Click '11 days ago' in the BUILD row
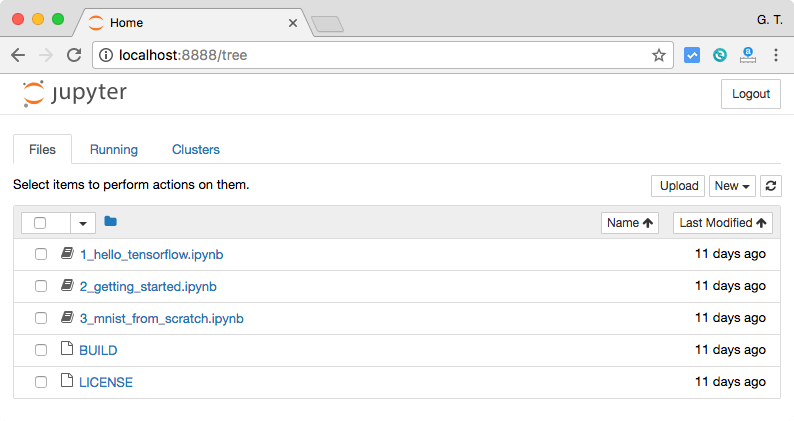Viewport: 794px width, 421px height. click(730, 350)
